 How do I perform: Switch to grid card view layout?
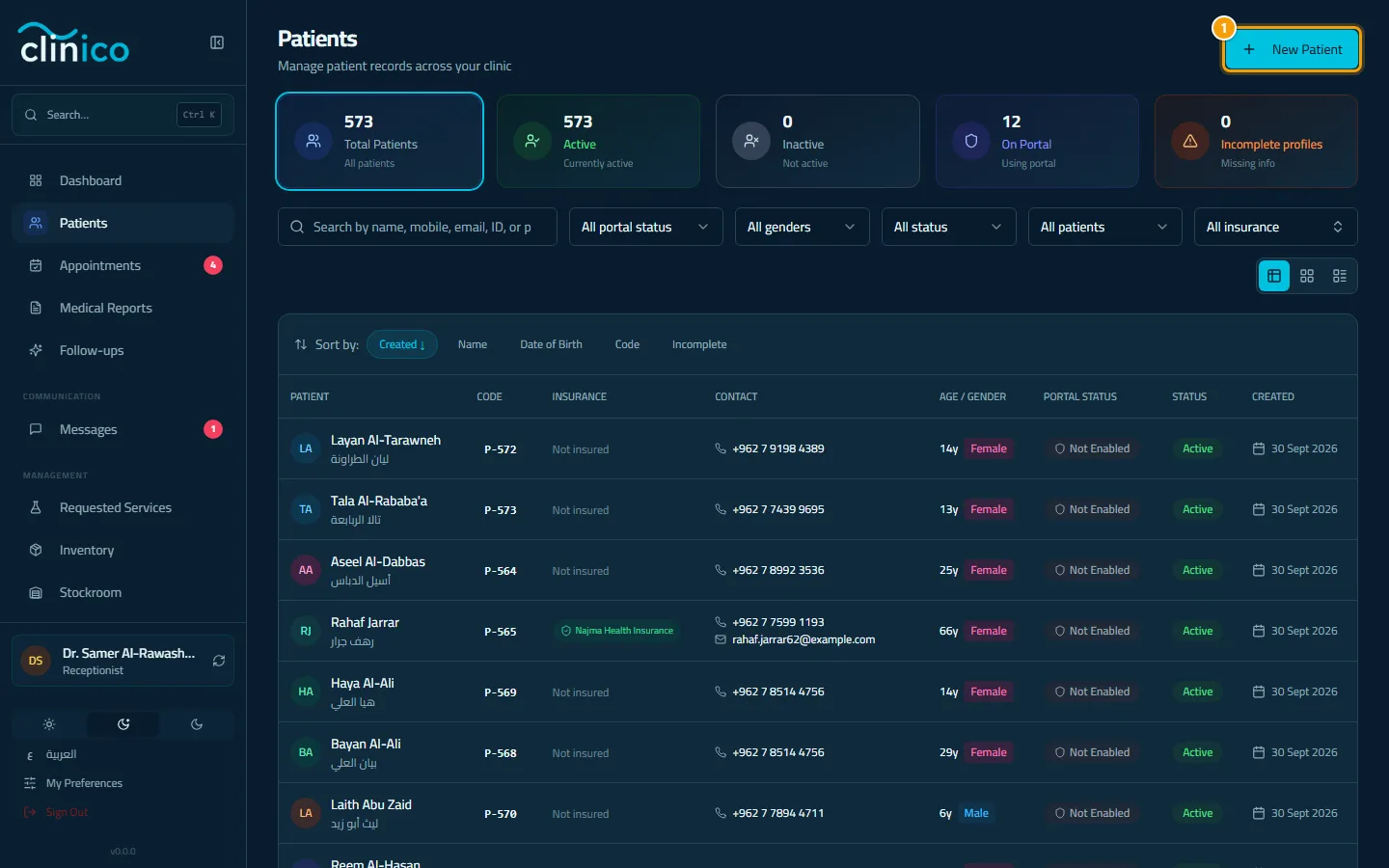click(x=1307, y=276)
